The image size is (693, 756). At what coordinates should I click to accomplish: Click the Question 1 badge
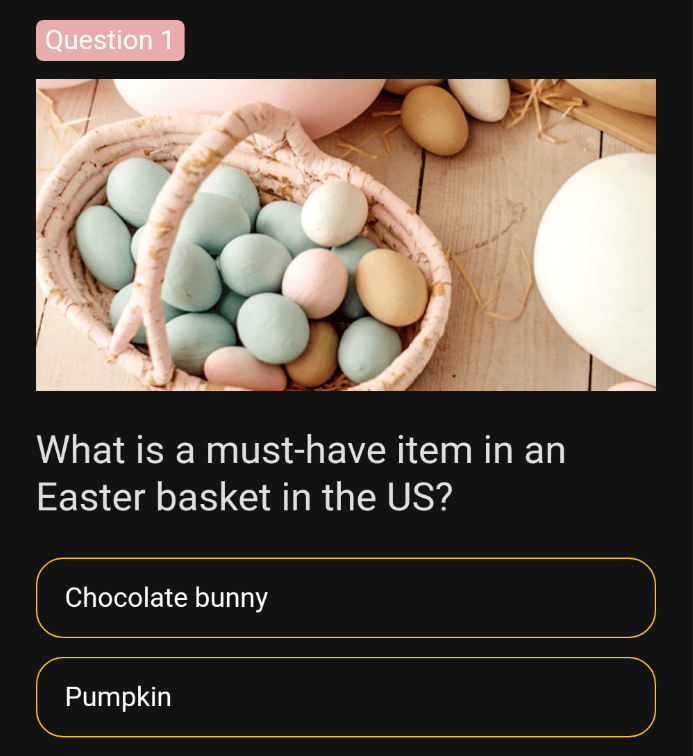pyautogui.click(x=110, y=40)
